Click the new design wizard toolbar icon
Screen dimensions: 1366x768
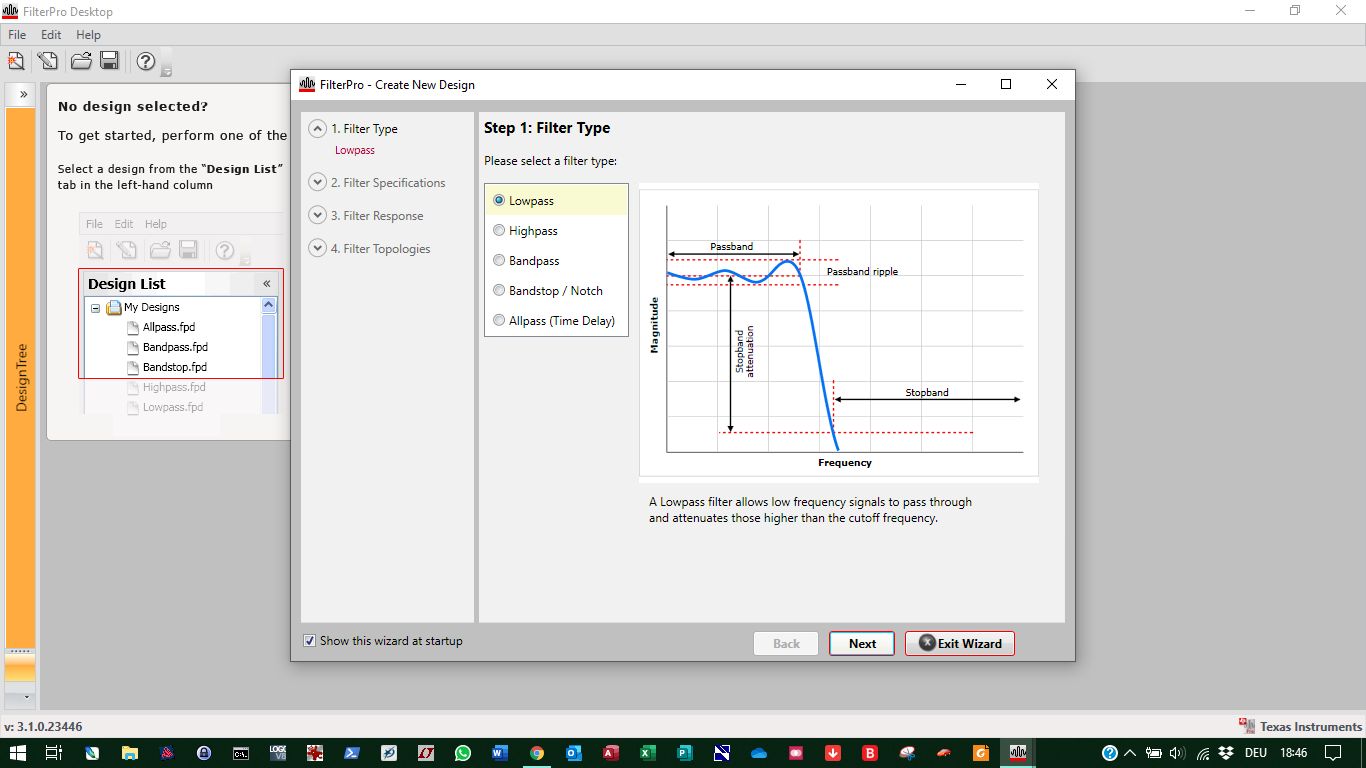[15, 61]
